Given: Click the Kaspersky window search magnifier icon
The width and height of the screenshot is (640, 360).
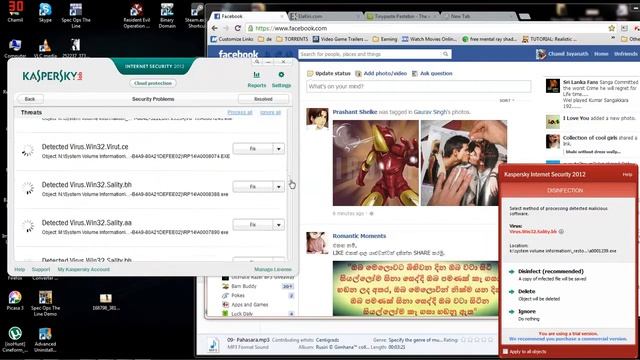Looking at the screenshot, I should pyautogui.click(x=257, y=62).
